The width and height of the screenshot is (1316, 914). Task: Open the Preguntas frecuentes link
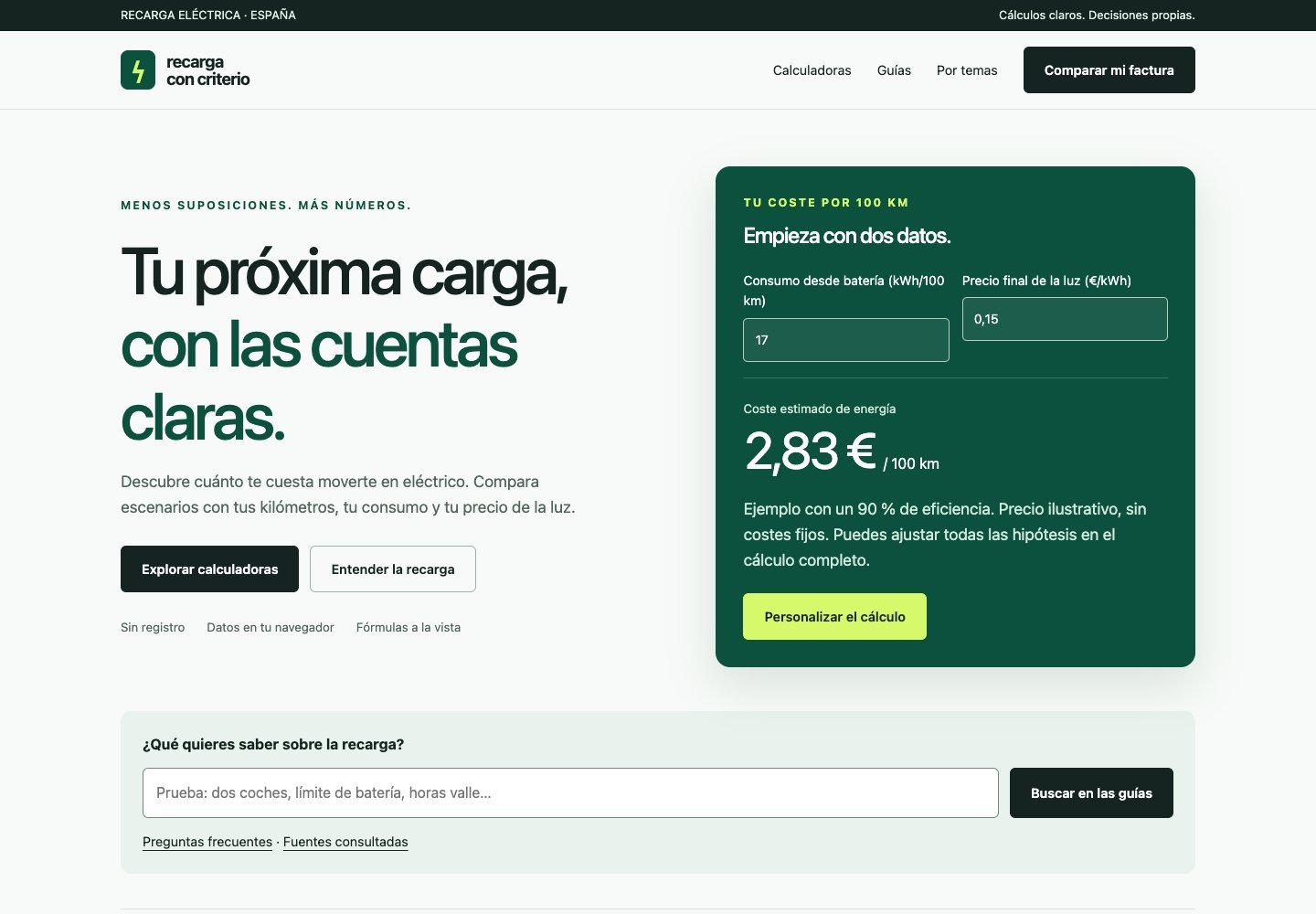[x=207, y=842]
